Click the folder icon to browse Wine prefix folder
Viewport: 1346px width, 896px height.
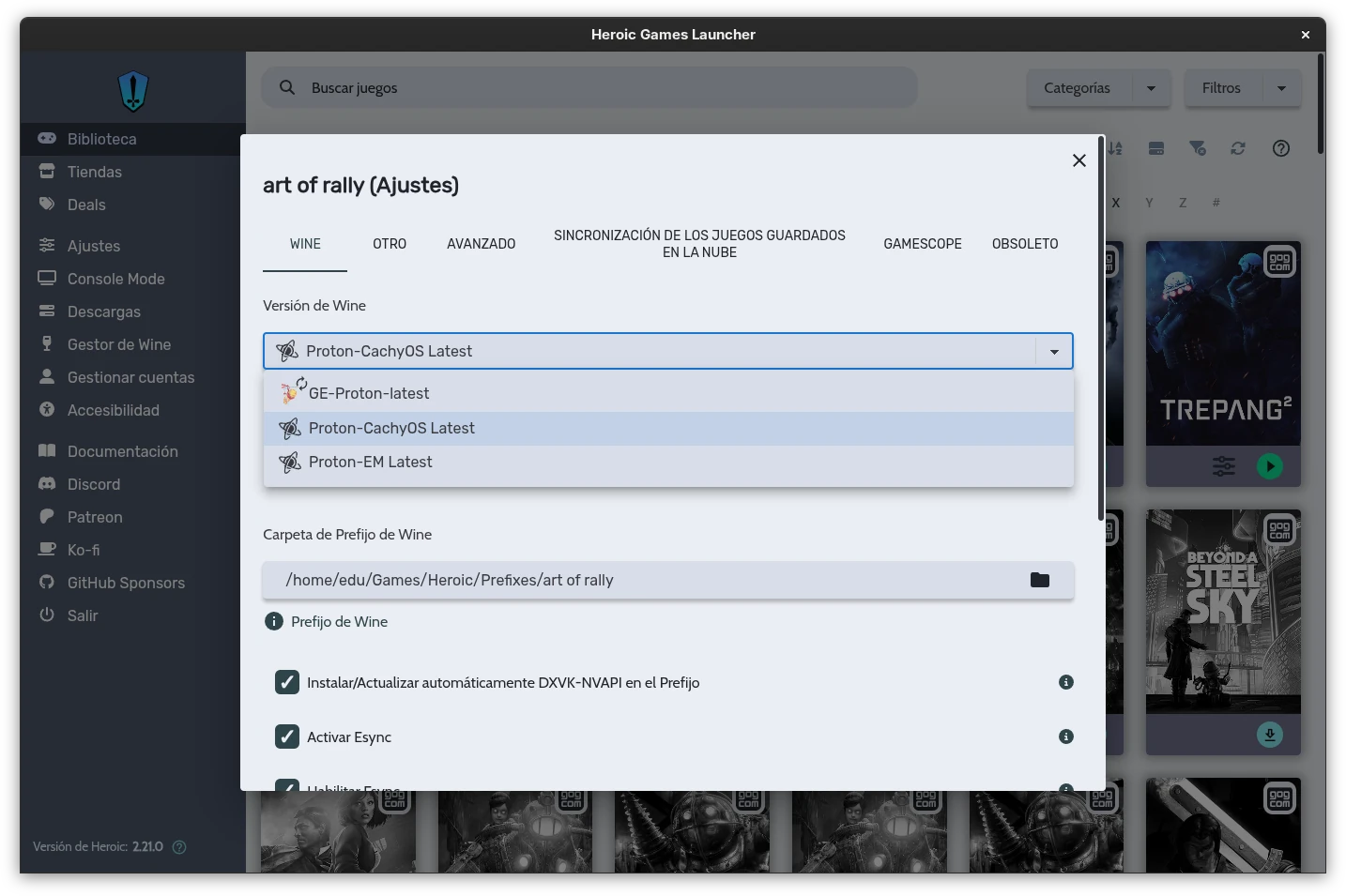click(x=1039, y=580)
